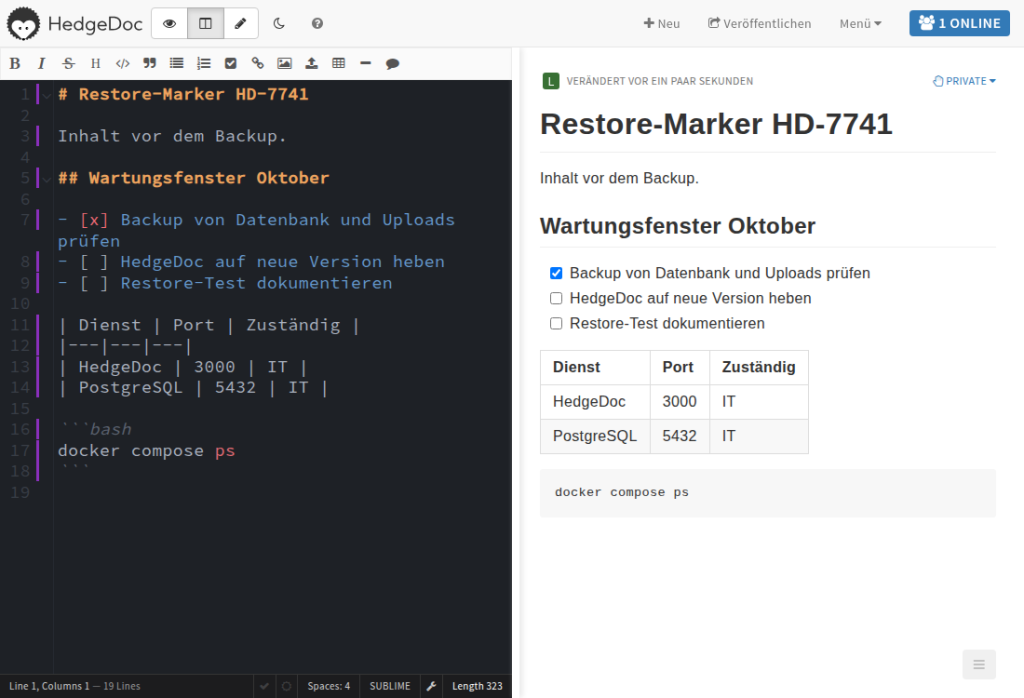Screen dimensions: 1024x698
Task: Click the HedgeDoc hedgehog logo
Action: (x=24, y=24)
